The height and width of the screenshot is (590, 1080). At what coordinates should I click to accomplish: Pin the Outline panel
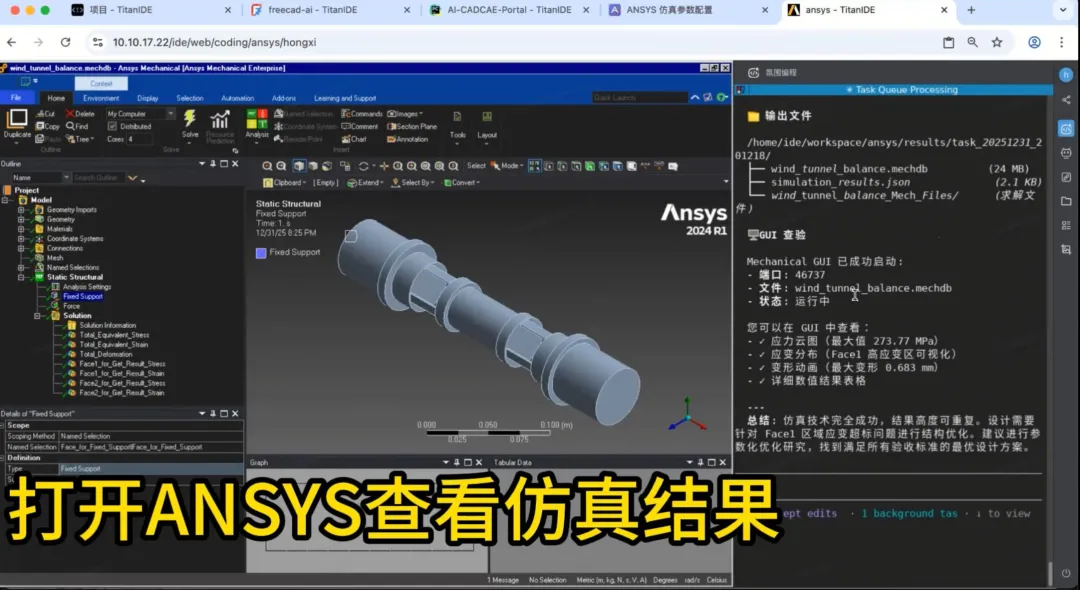point(213,164)
